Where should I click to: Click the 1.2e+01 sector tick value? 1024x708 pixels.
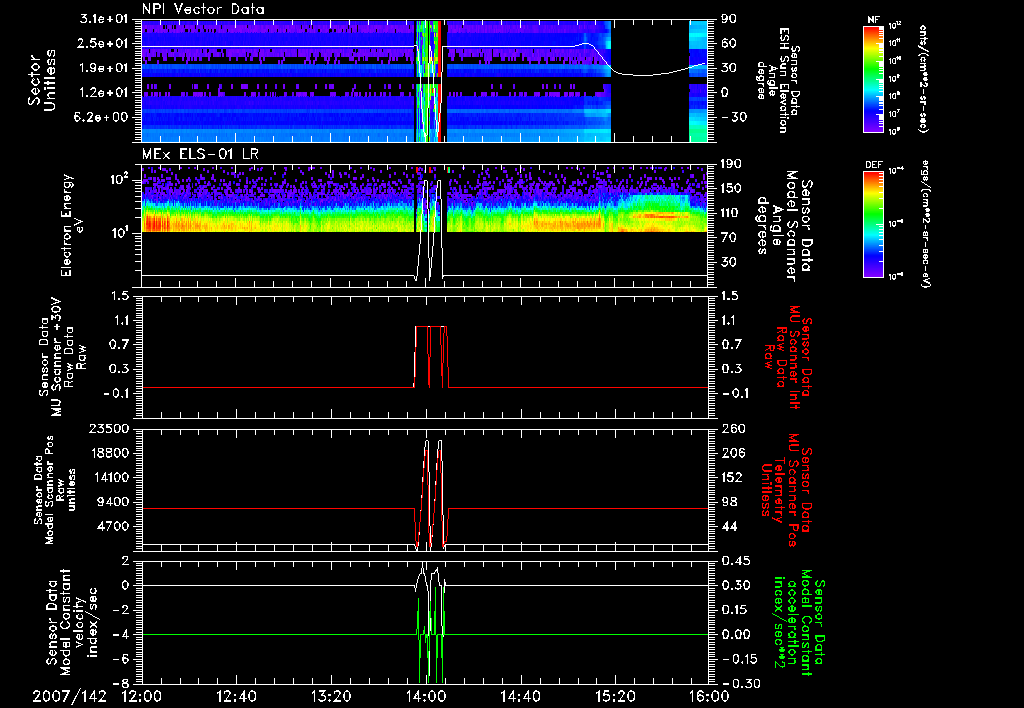[x=104, y=93]
